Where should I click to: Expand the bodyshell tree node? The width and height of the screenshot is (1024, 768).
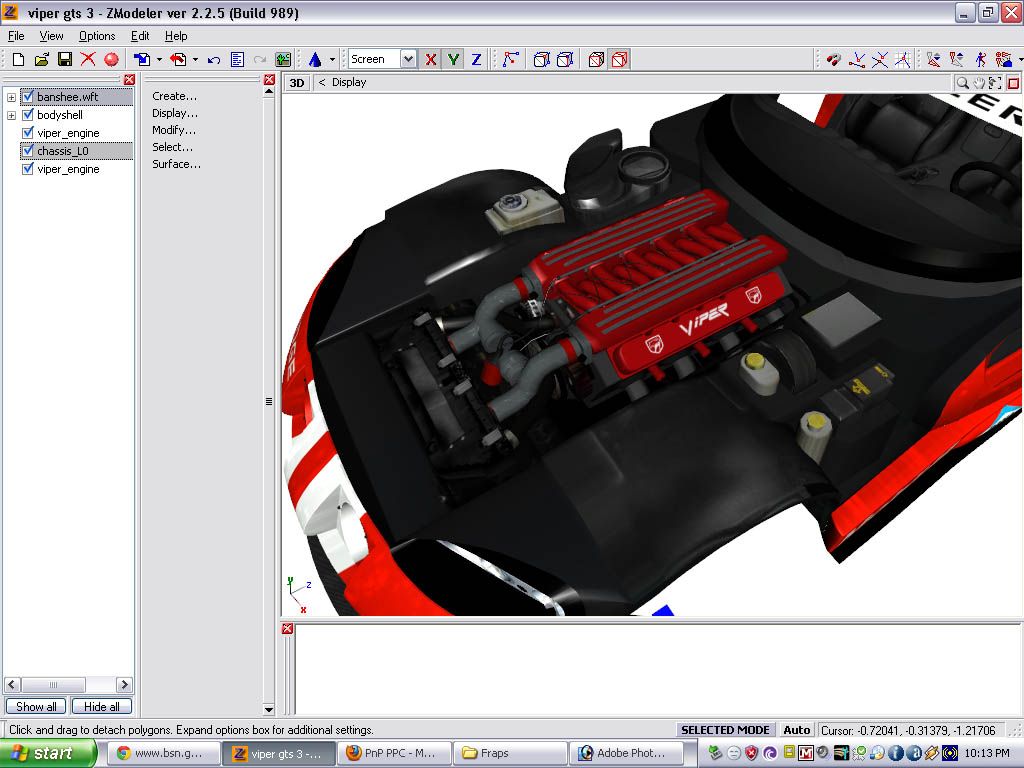pyautogui.click(x=11, y=115)
